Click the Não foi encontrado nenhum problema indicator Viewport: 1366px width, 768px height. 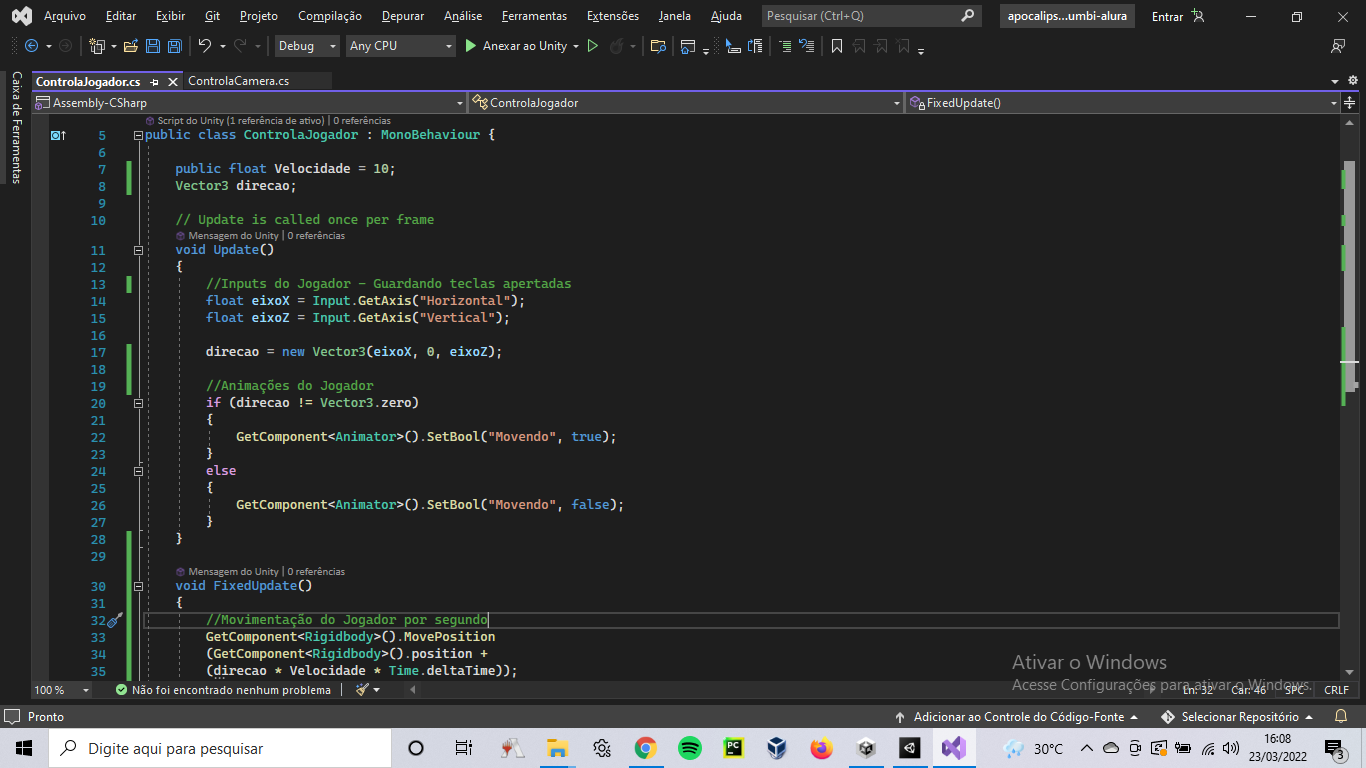(x=223, y=690)
